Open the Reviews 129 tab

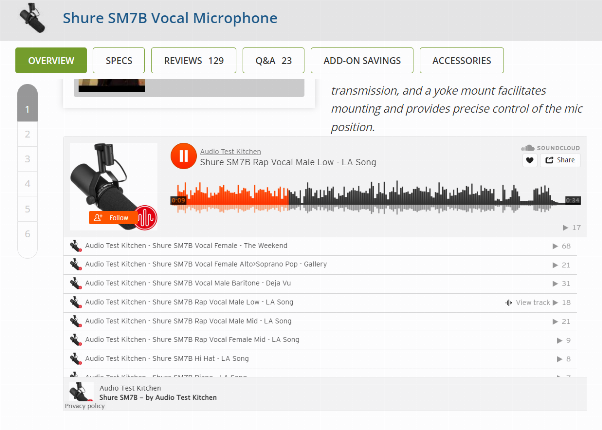(194, 61)
